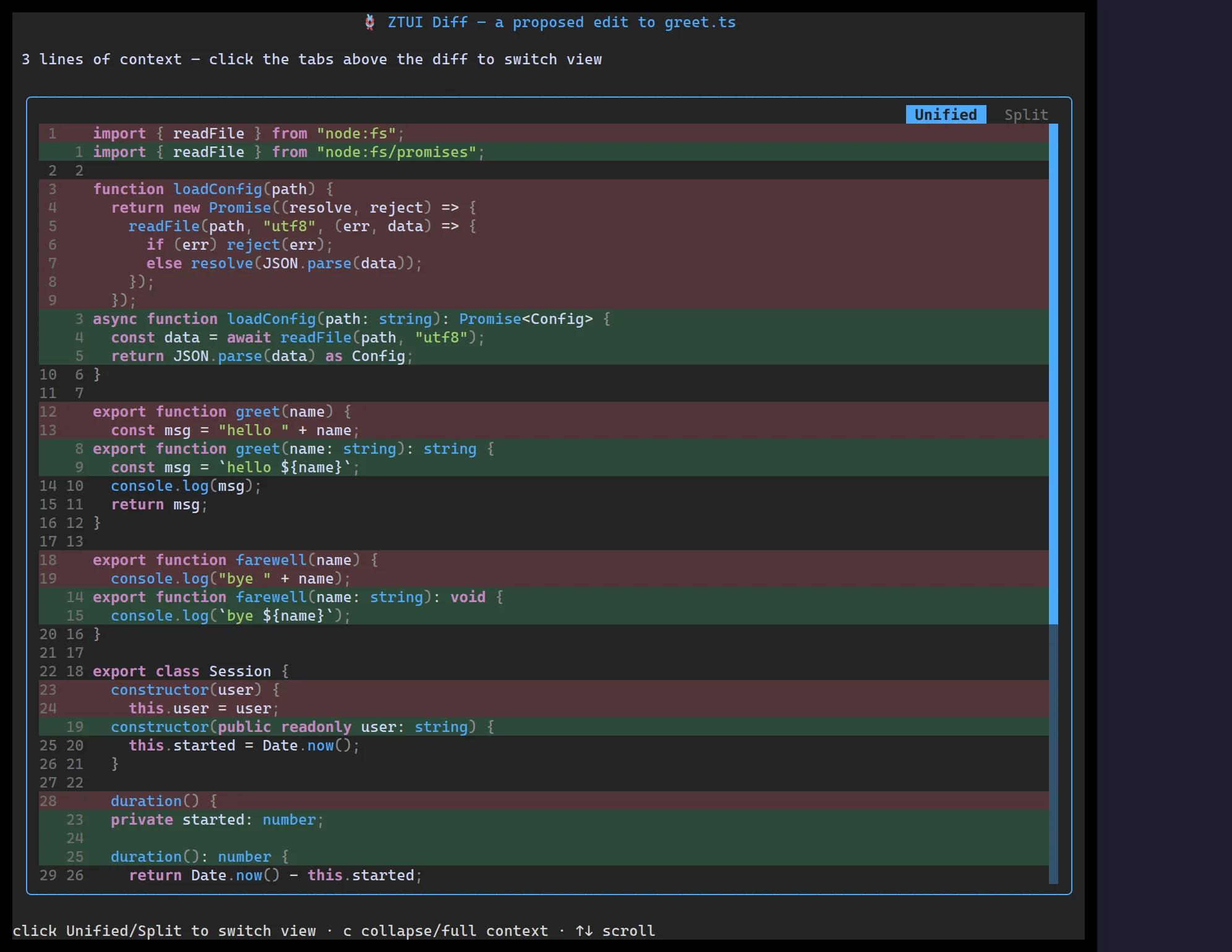Click the diff scrollbar thumb
1232x952 pixels.
point(1053,374)
